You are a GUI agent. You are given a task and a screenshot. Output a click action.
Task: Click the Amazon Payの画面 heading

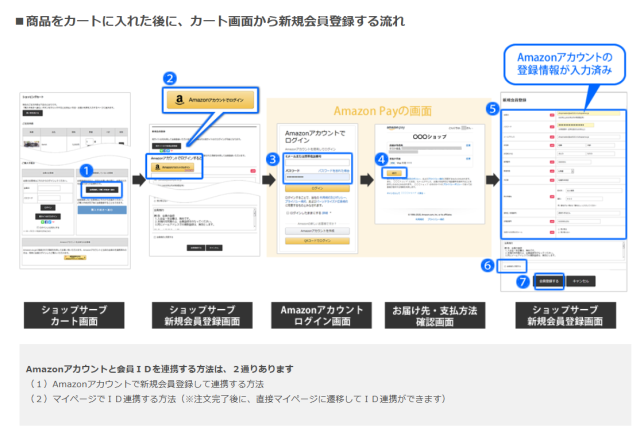click(x=382, y=111)
